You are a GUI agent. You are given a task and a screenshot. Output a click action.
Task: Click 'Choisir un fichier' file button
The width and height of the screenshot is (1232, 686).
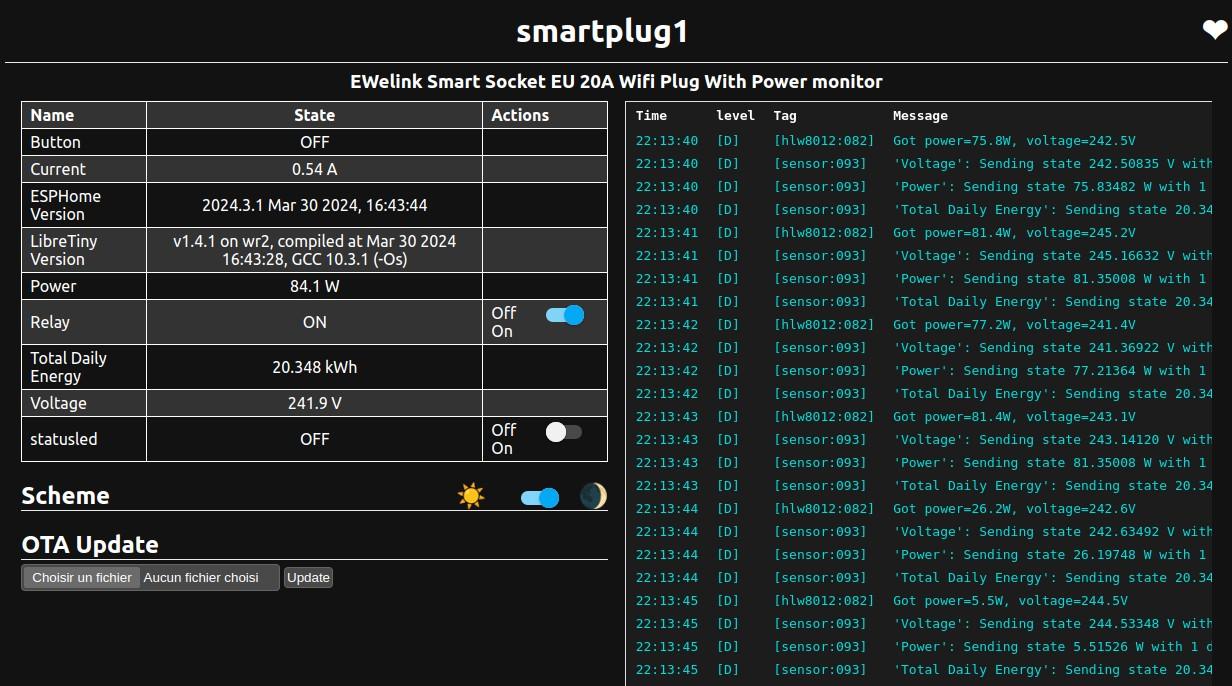[x=82, y=577]
